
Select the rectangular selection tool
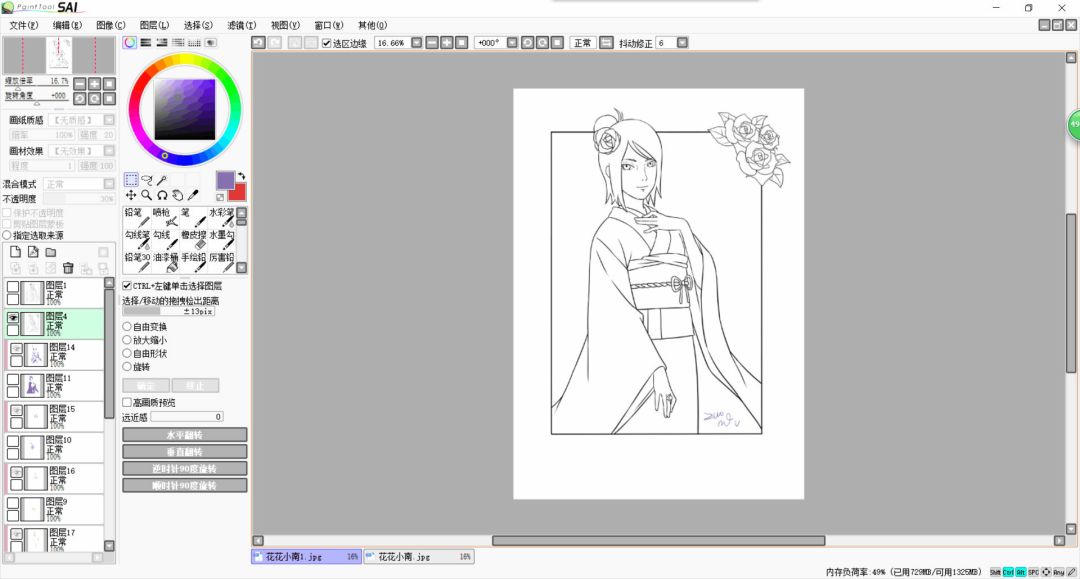[x=131, y=180]
